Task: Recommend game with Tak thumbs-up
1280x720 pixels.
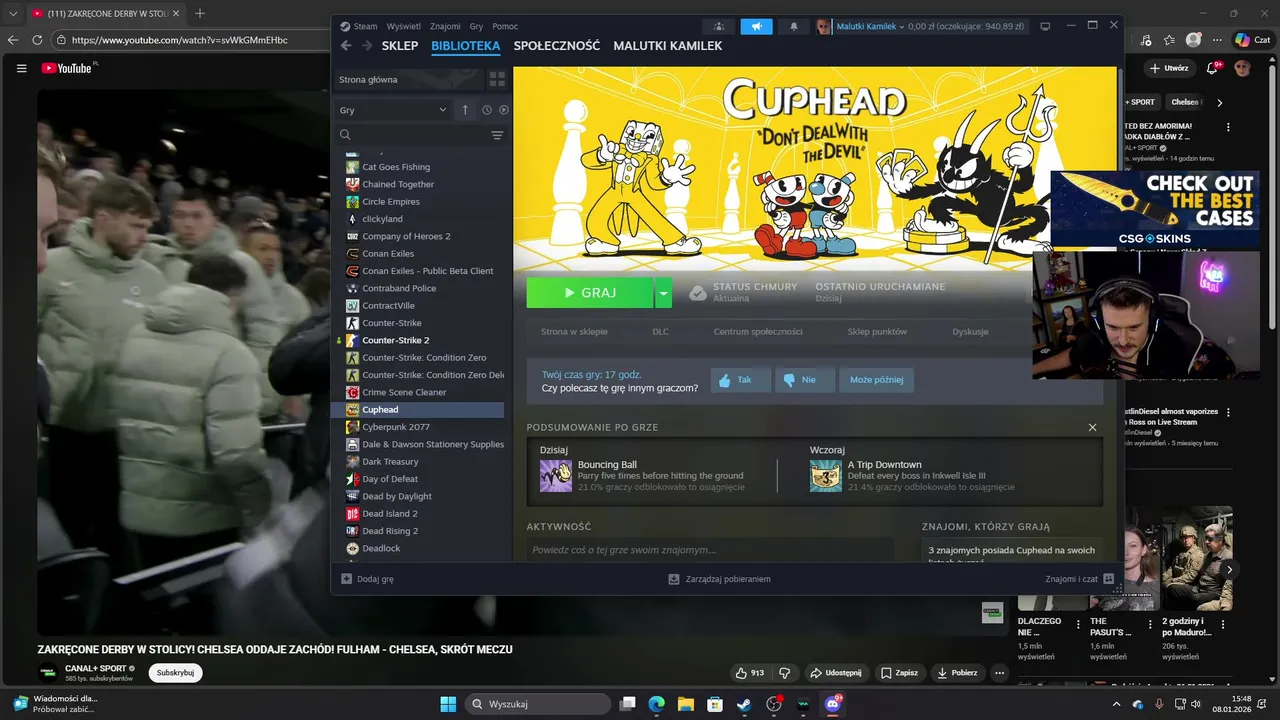Action: 741,380
